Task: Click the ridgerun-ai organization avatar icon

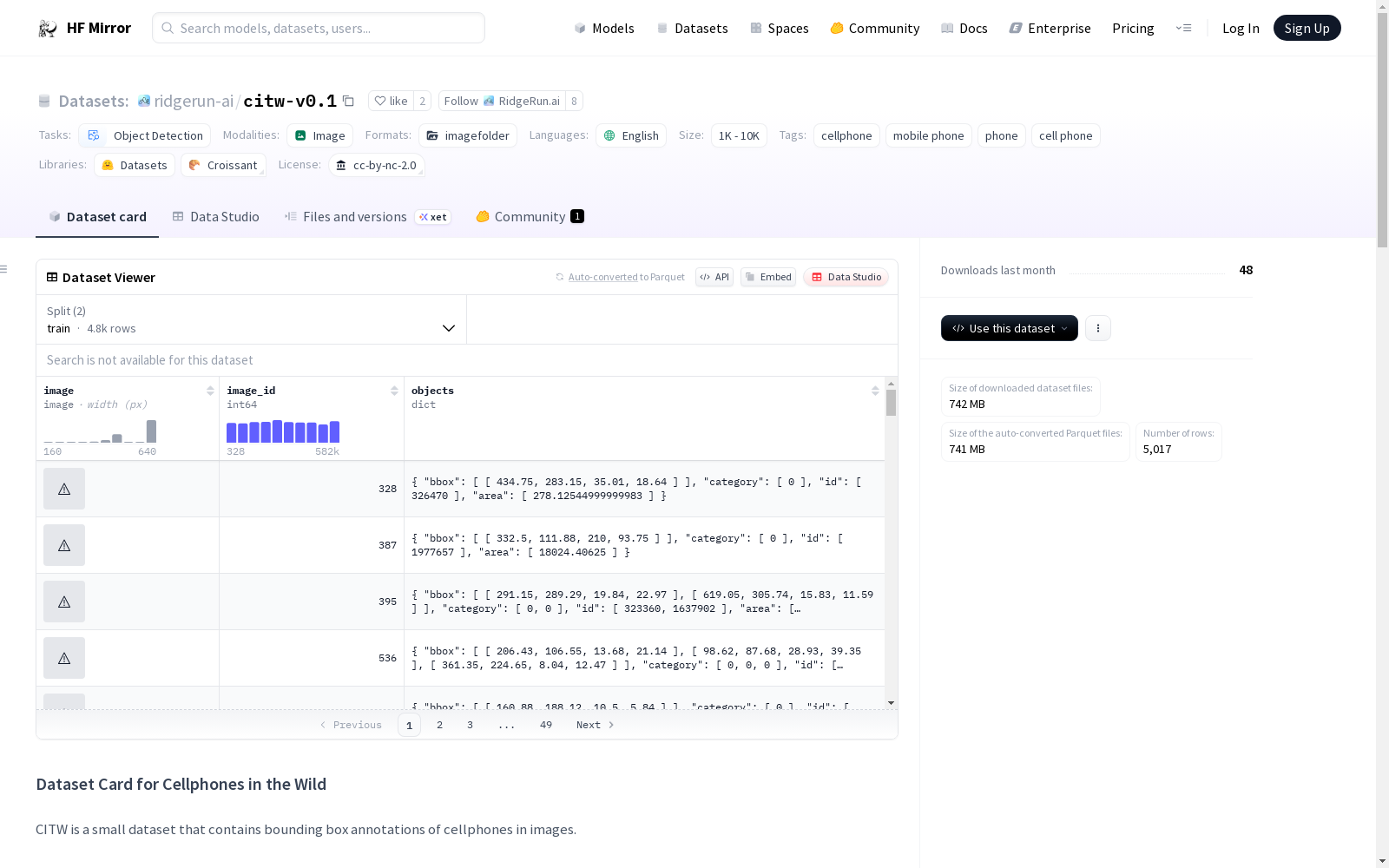Action: click(x=144, y=101)
